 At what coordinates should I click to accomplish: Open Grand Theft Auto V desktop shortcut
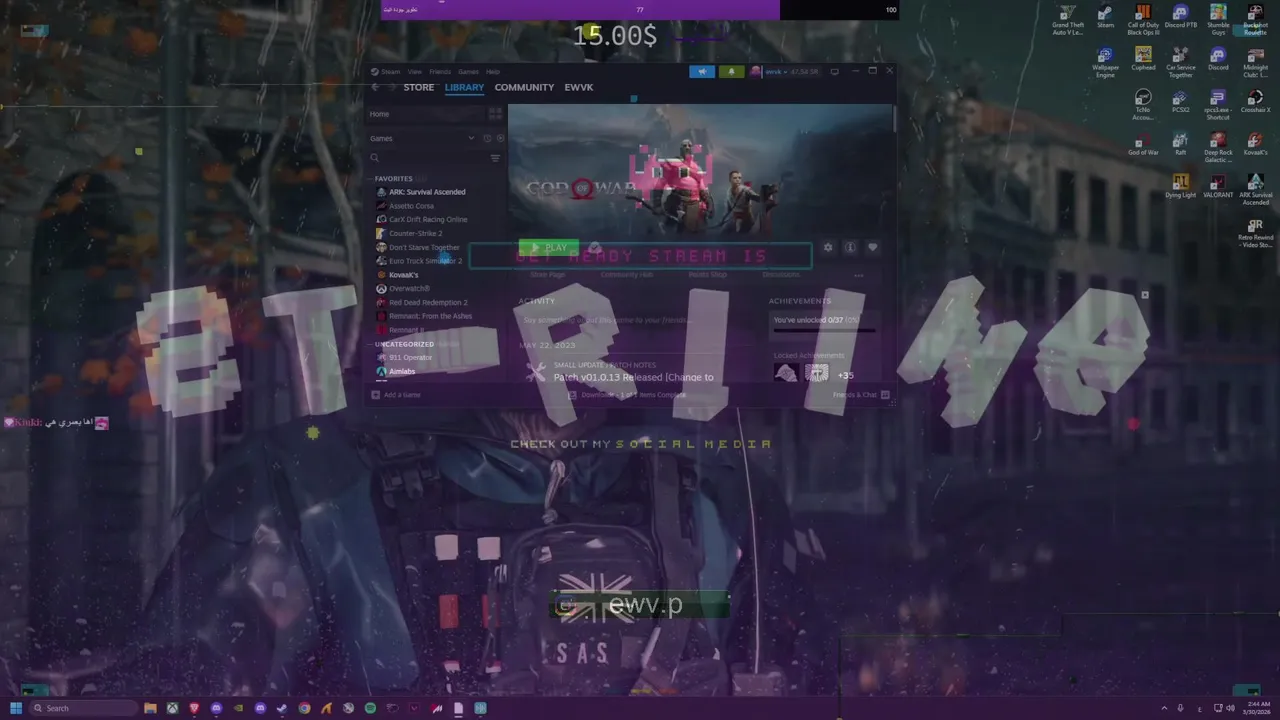pos(1068,20)
